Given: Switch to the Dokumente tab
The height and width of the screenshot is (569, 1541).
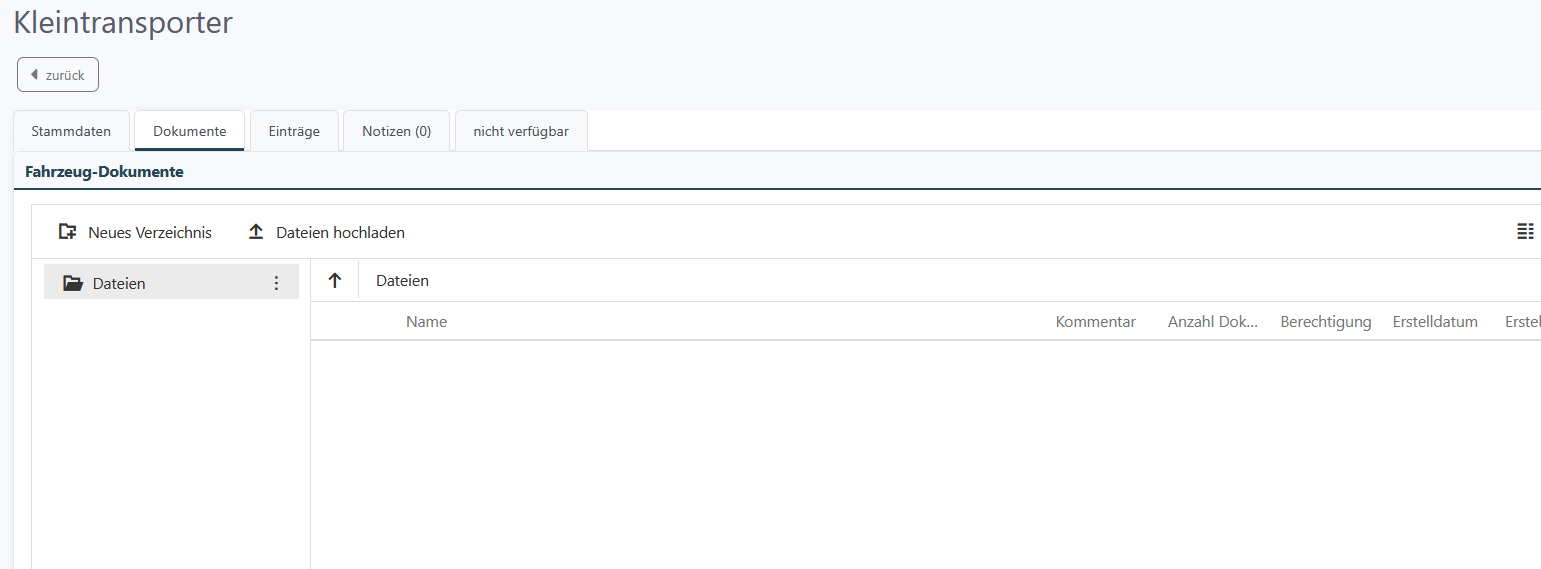Looking at the screenshot, I should tap(190, 131).
